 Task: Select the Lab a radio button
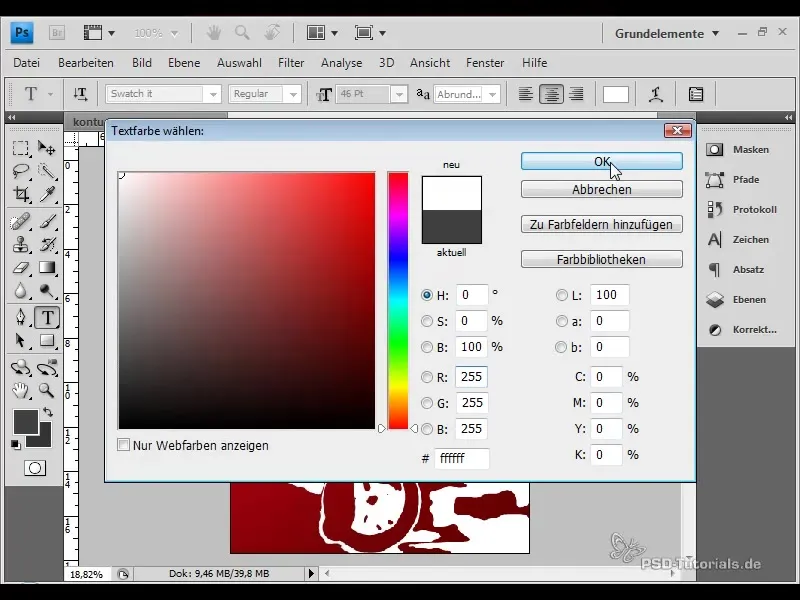click(562, 321)
